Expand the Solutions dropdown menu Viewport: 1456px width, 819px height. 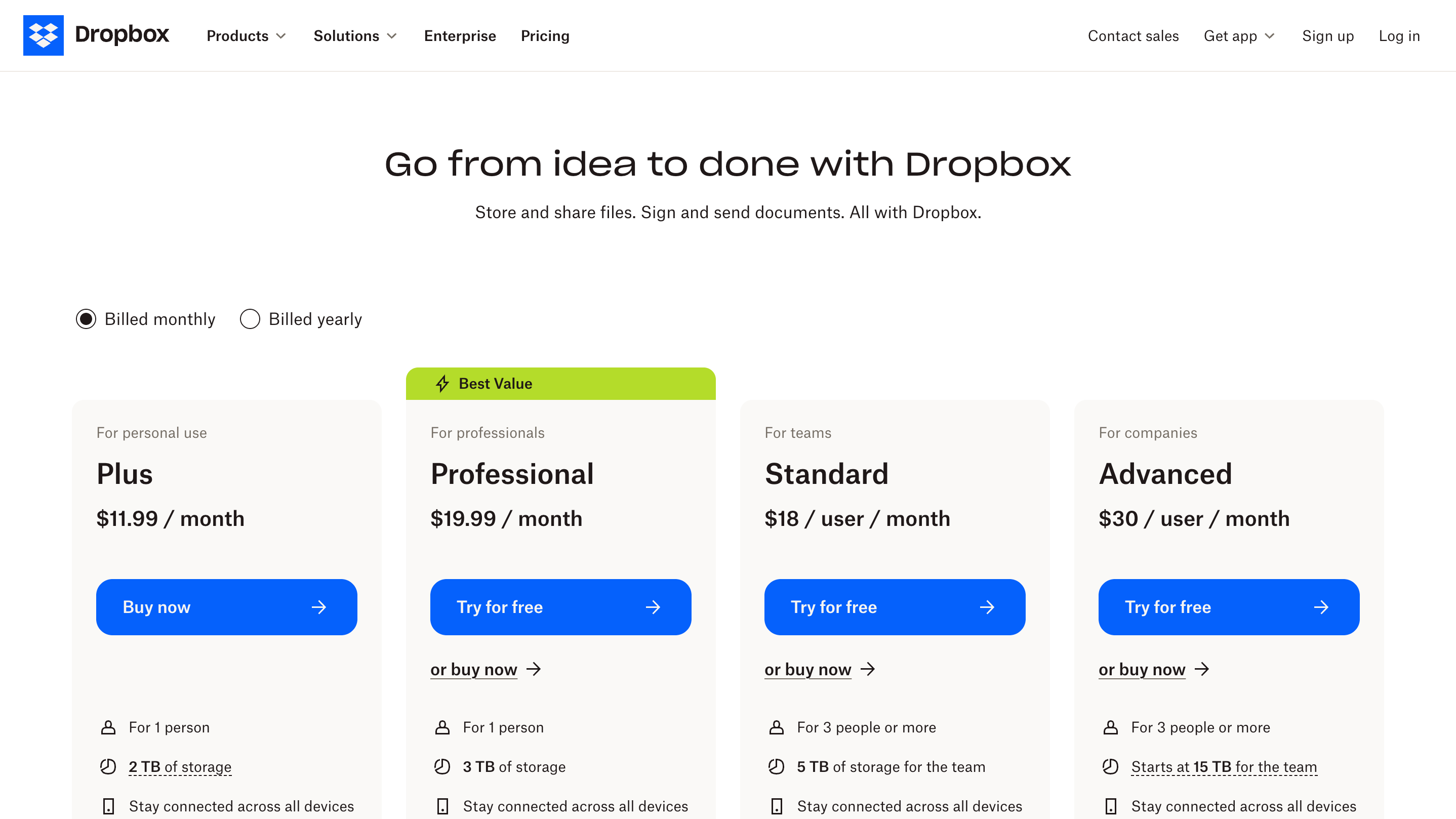click(x=355, y=36)
